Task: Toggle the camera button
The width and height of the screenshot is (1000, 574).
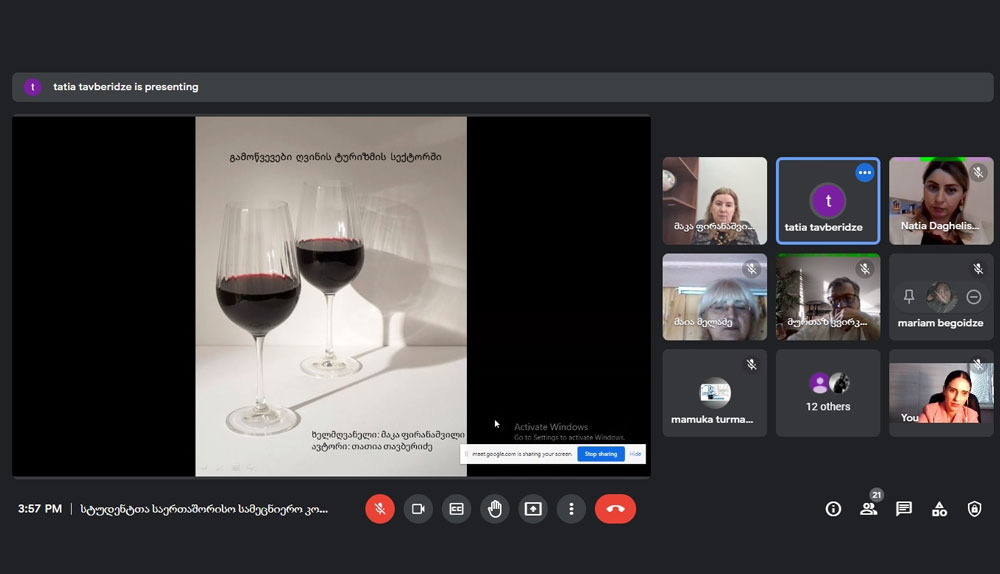Action: pyautogui.click(x=418, y=509)
